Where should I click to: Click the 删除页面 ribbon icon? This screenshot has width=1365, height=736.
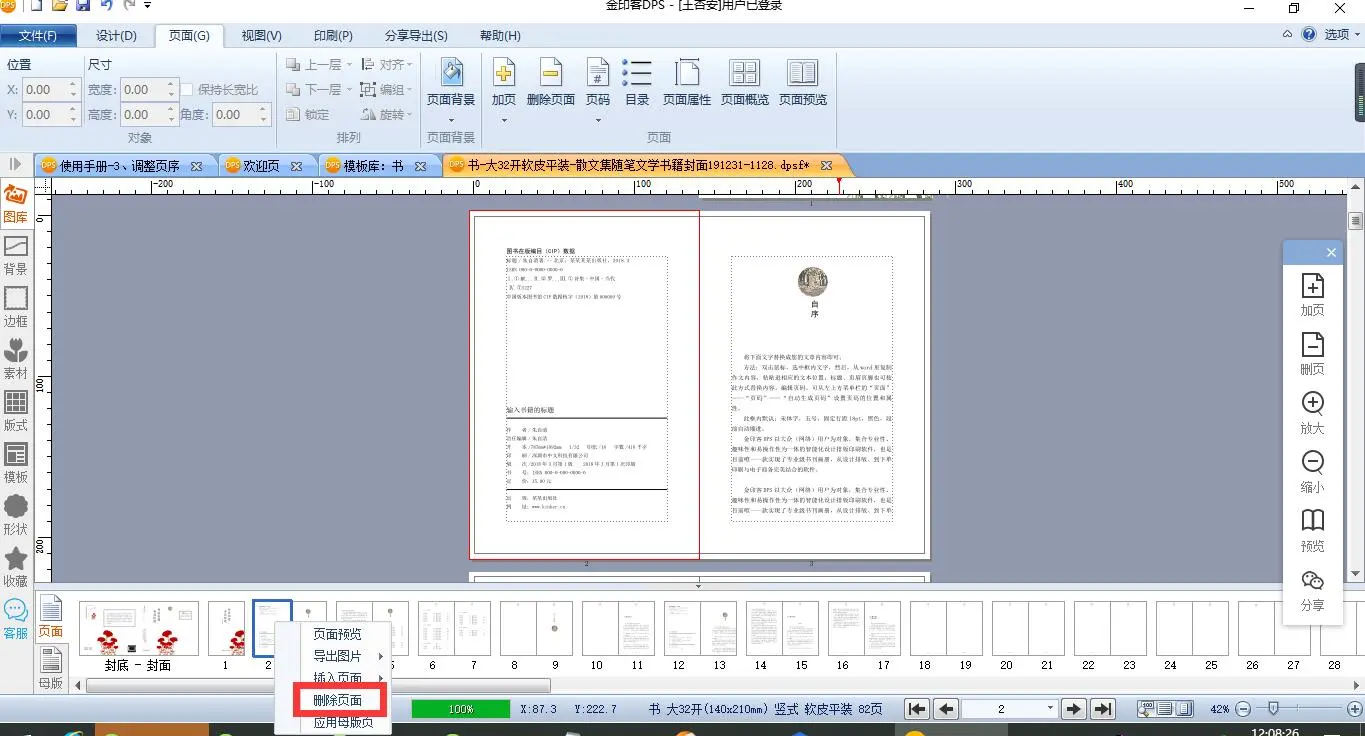550,82
